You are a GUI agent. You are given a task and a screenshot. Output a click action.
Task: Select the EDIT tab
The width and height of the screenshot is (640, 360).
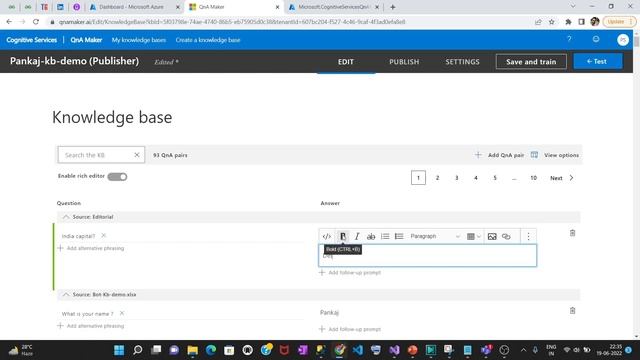345,62
